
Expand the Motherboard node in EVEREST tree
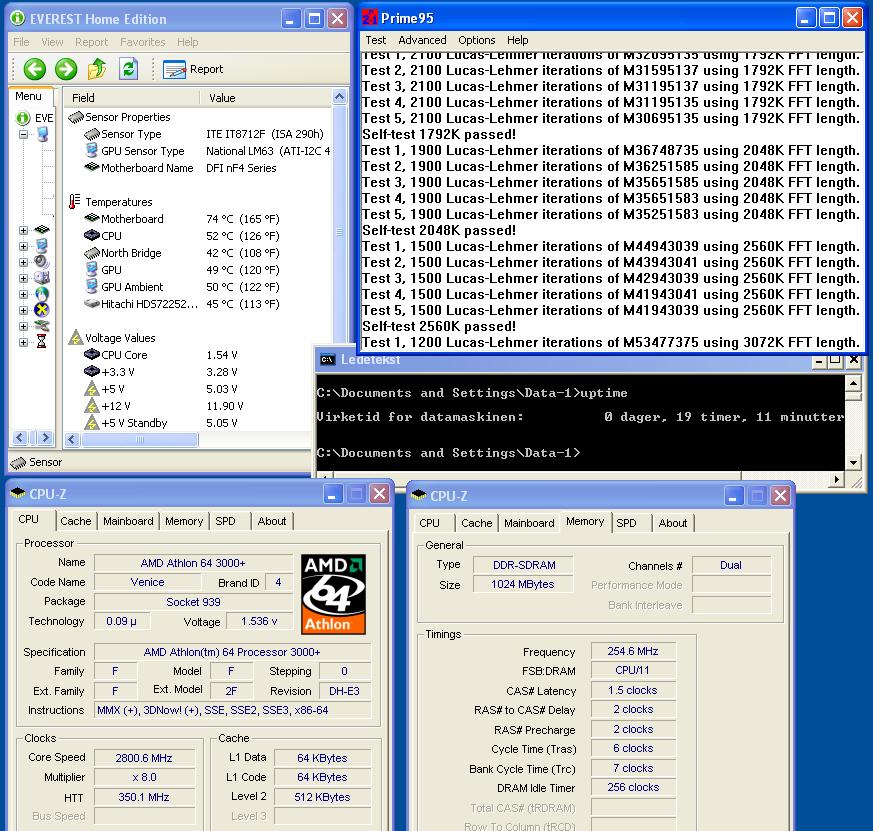tap(23, 230)
